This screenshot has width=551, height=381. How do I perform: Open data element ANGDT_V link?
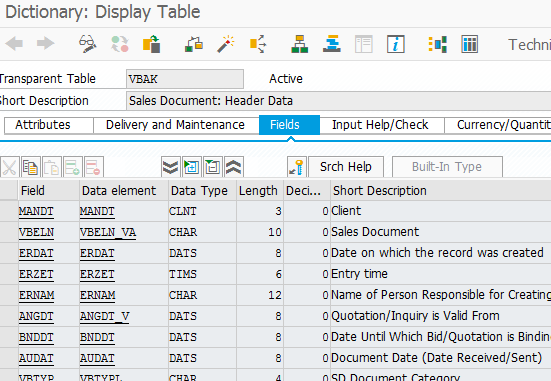point(104,317)
